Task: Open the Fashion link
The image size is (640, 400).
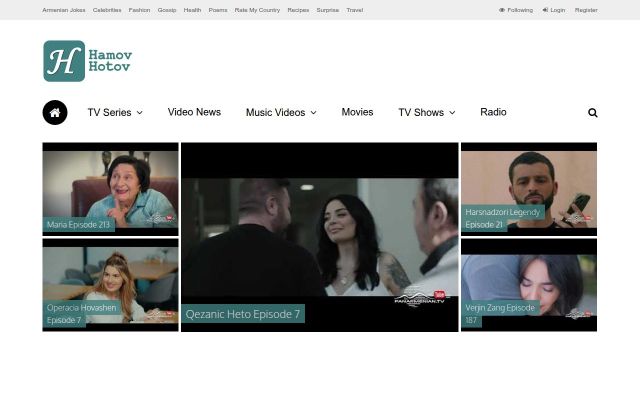Action: click(x=139, y=10)
